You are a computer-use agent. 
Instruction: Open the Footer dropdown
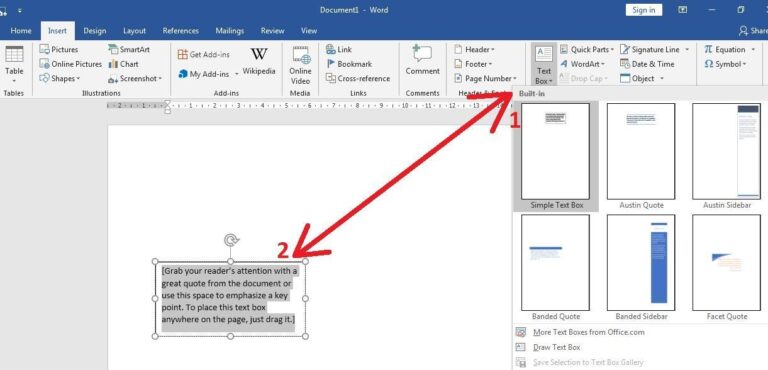(473, 64)
